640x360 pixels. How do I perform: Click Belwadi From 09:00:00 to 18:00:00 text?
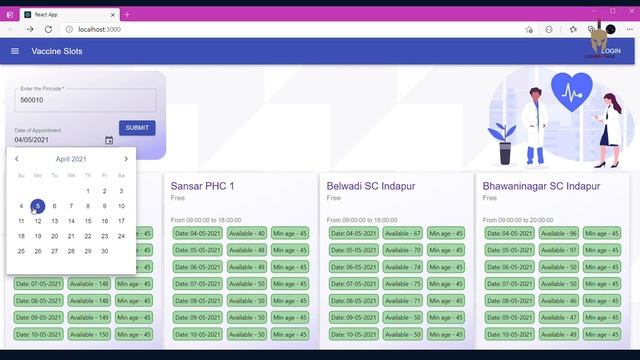tap(362, 220)
